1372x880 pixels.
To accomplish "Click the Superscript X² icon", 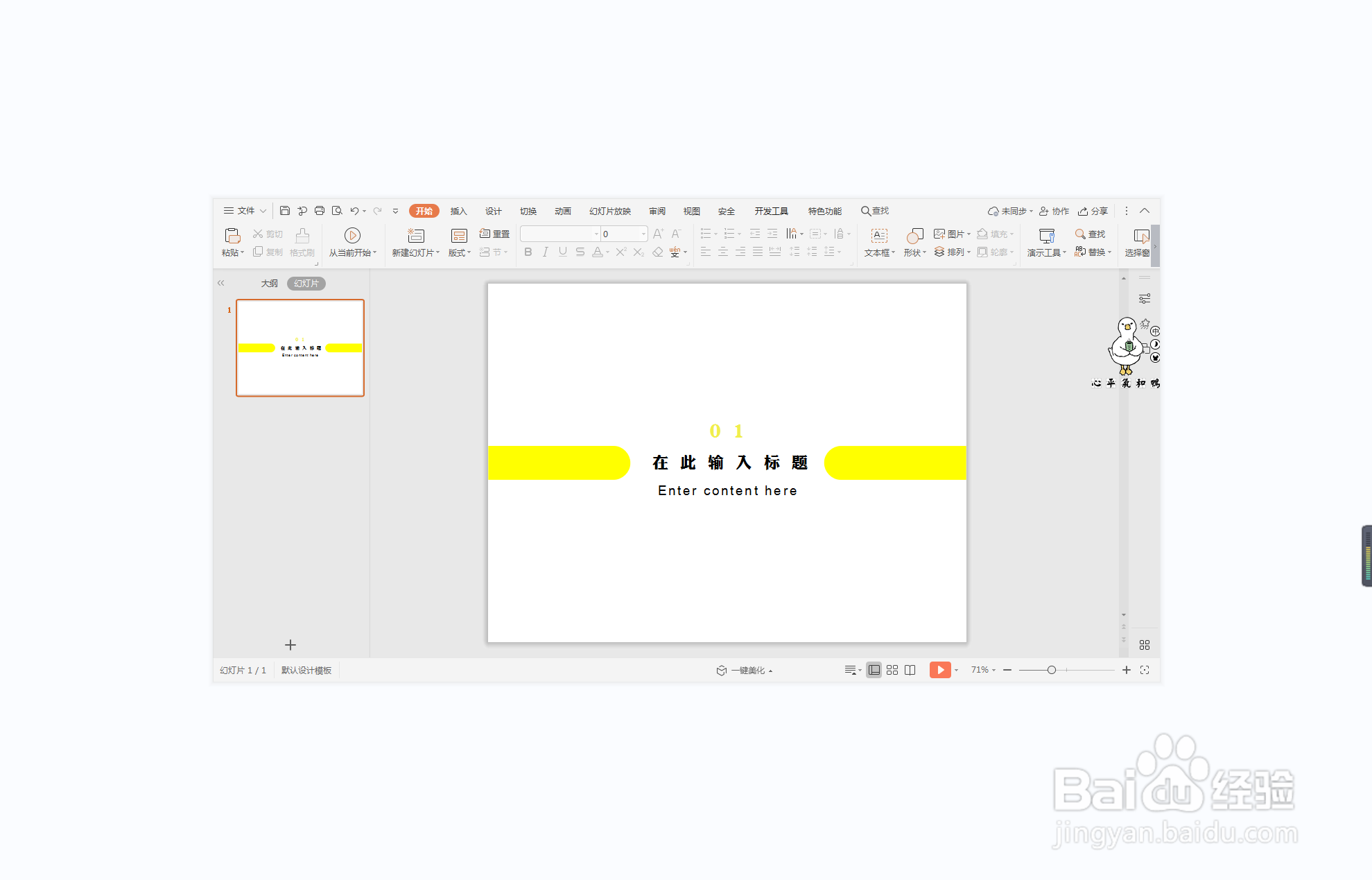I will 621,252.
